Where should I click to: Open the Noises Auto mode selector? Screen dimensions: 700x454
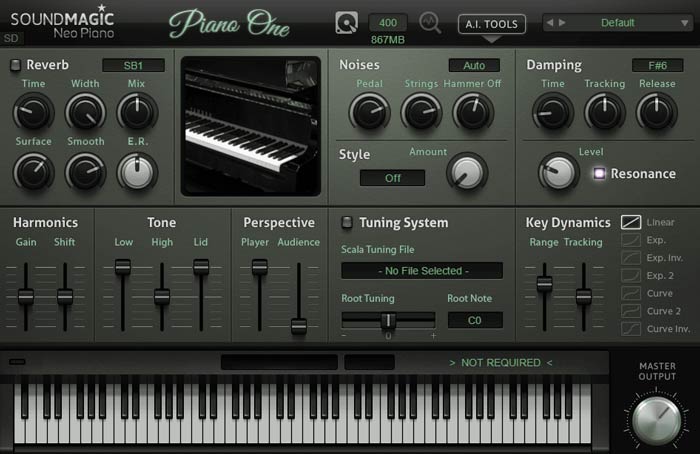point(474,65)
